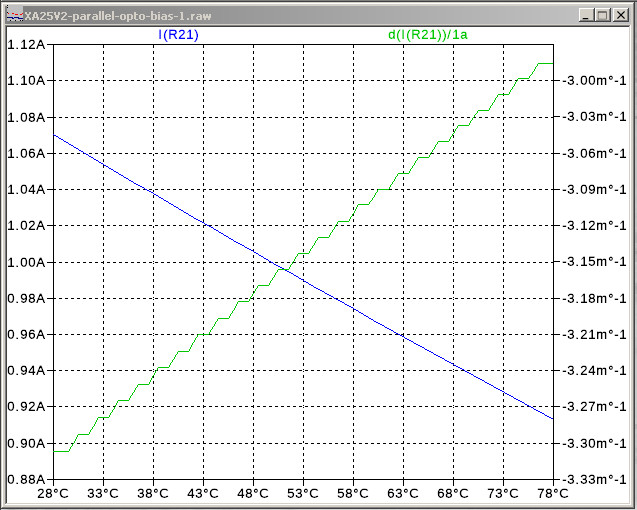This screenshot has height=510, width=637.
Task: Click left axis label 1.06A
Action: click(26, 153)
